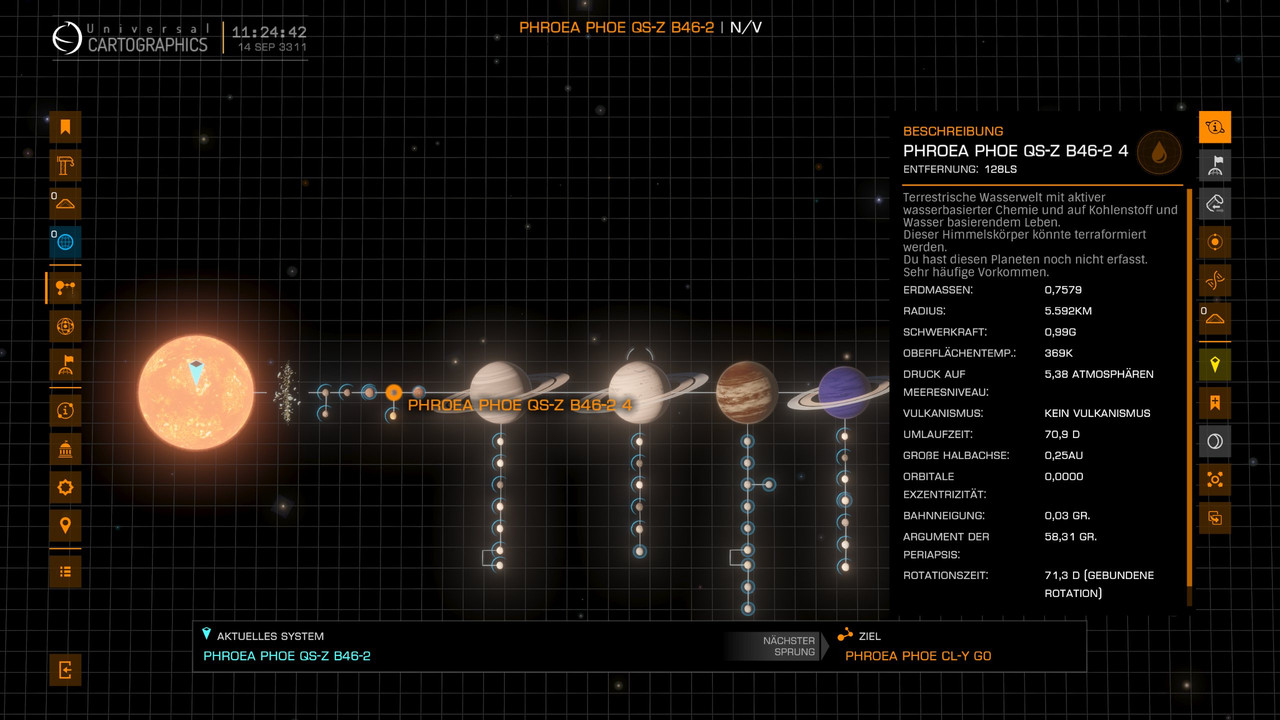Click the water droplet planet type icon
1280x720 pixels.
(1159, 153)
